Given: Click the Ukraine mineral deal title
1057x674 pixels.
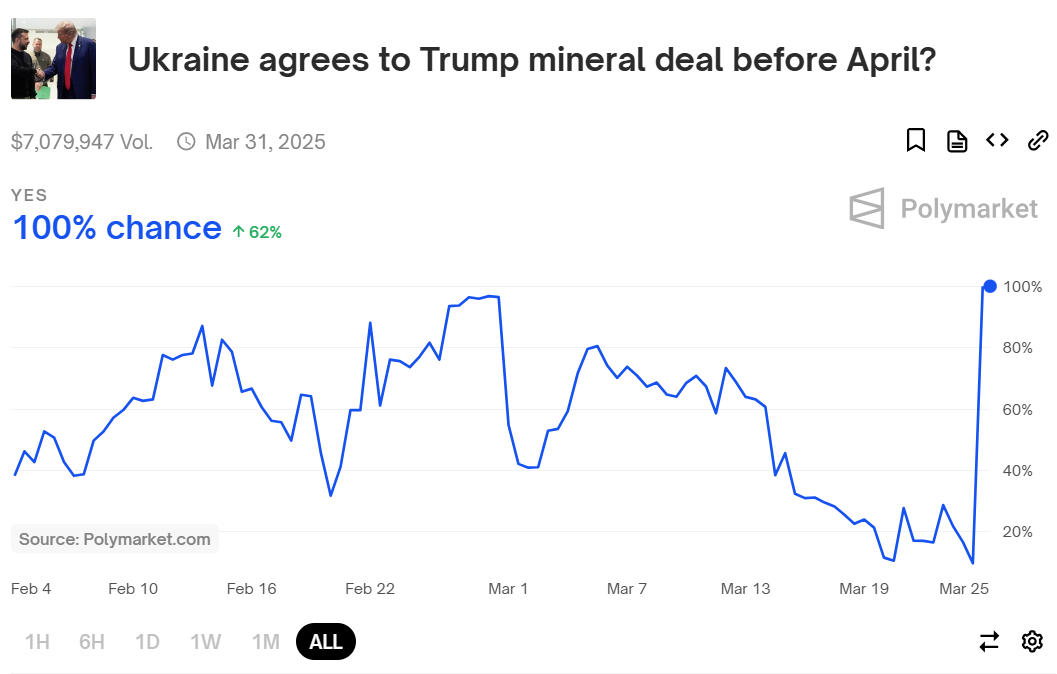Looking at the screenshot, I should coord(532,60).
